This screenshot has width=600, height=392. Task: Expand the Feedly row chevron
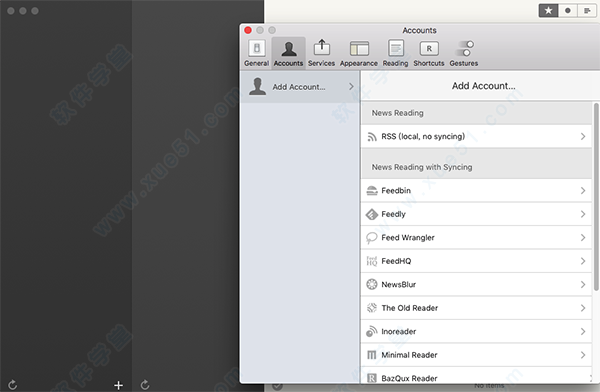click(x=583, y=214)
